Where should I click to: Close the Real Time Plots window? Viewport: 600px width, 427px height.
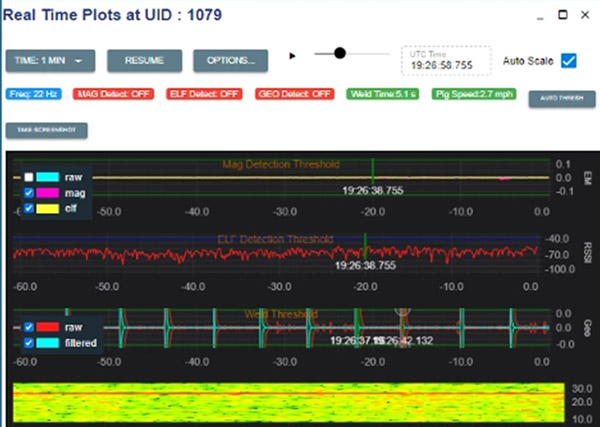[585, 15]
